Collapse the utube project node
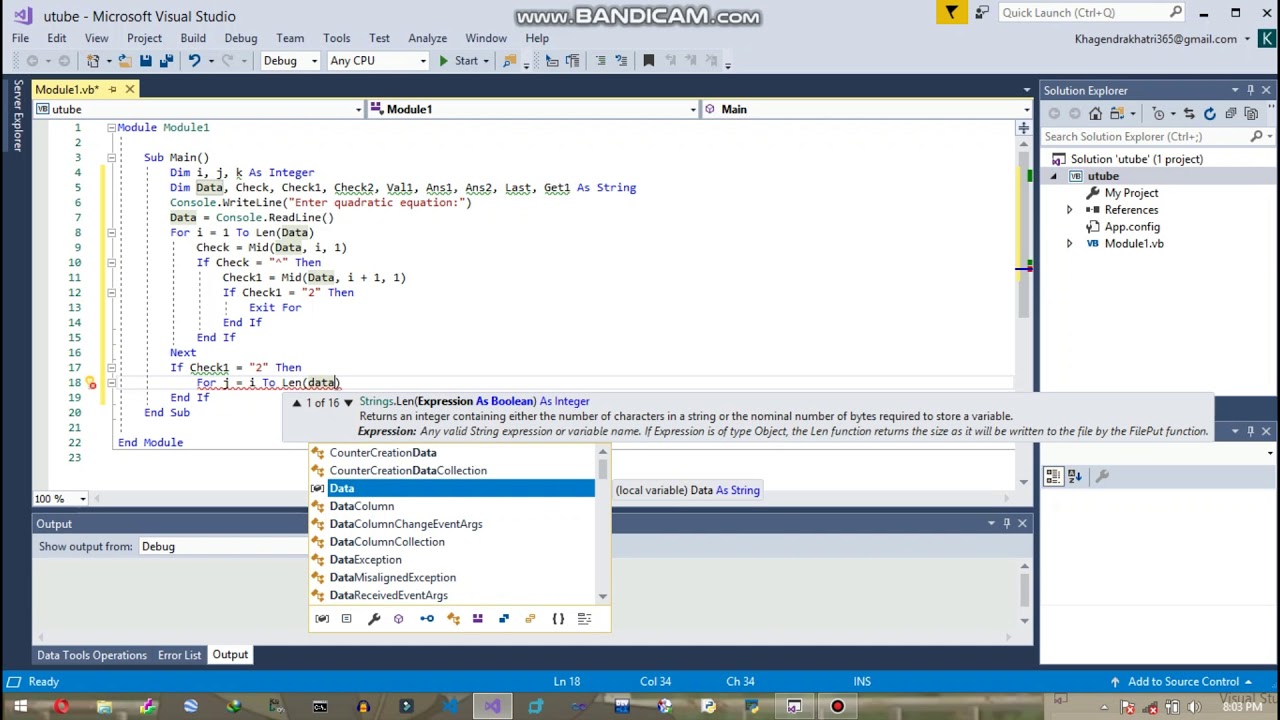The width and height of the screenshot is (1280, 720). [x=1053, y=176]
